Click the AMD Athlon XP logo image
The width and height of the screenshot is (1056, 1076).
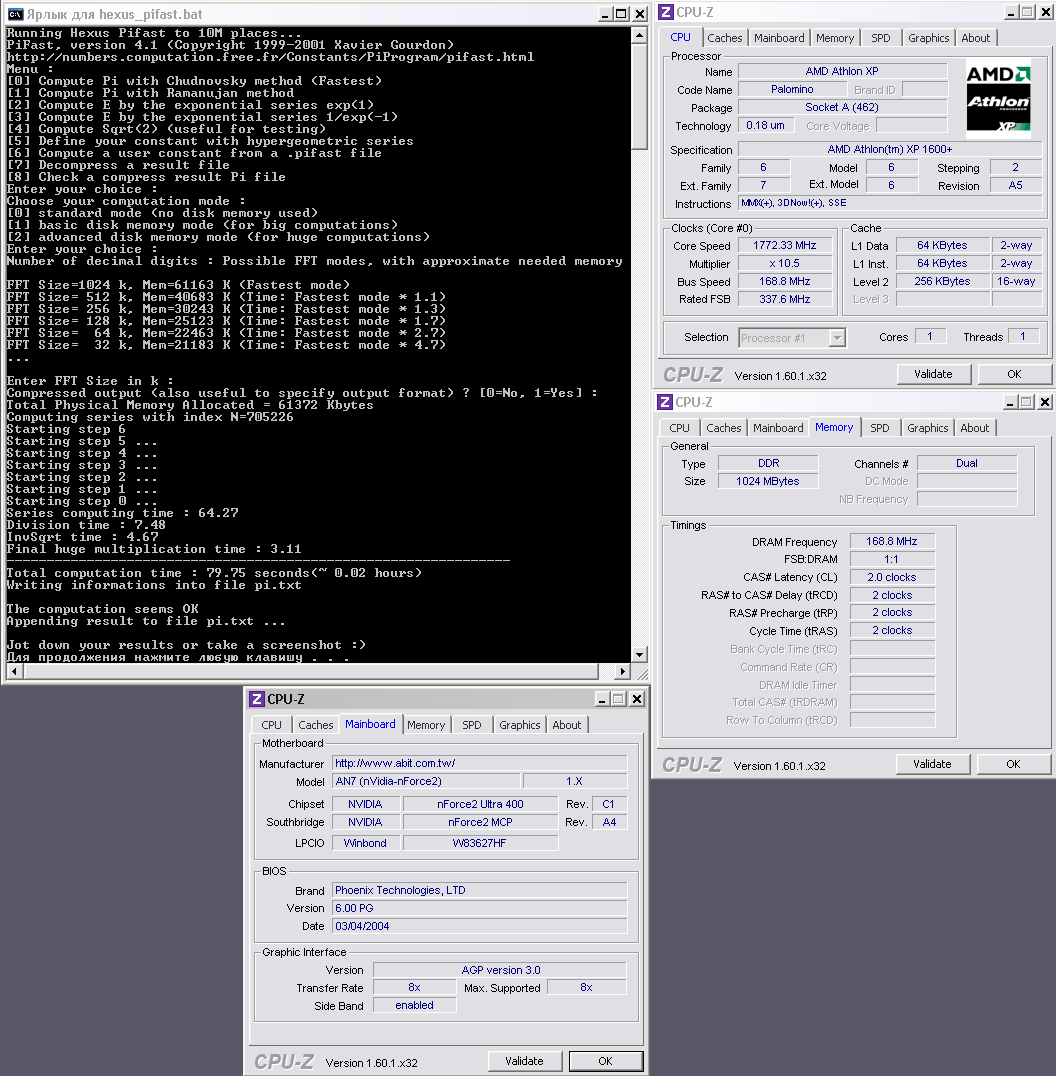pyautogui.click(x=998, y=98)
